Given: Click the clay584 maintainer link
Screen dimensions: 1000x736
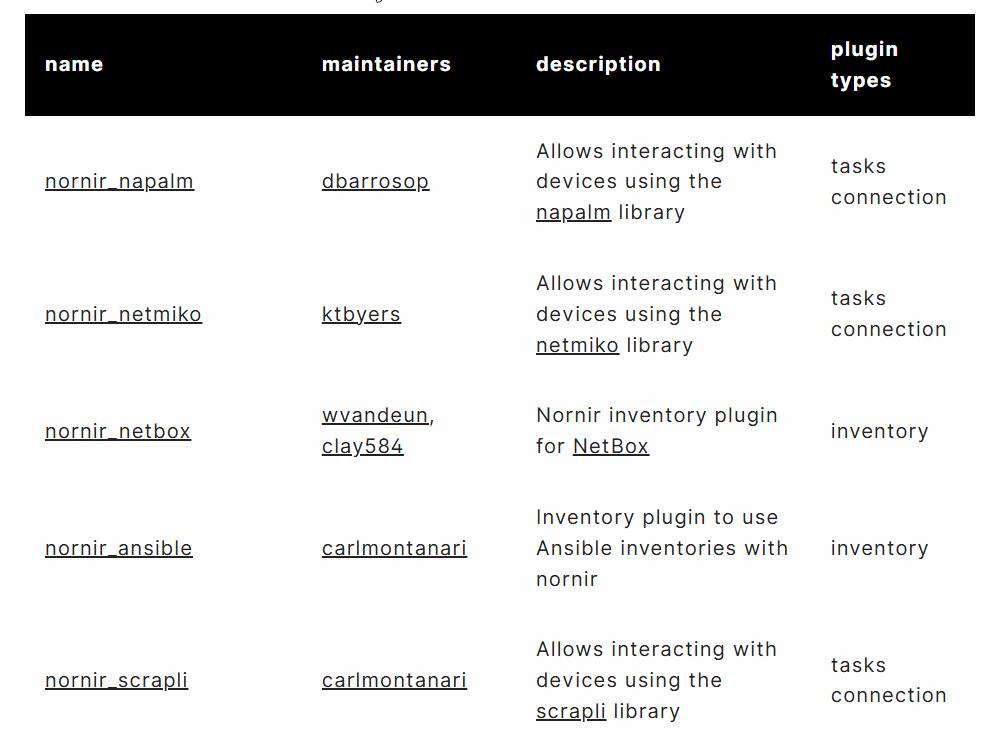Looking at the screenshot, I should point(362,446).
